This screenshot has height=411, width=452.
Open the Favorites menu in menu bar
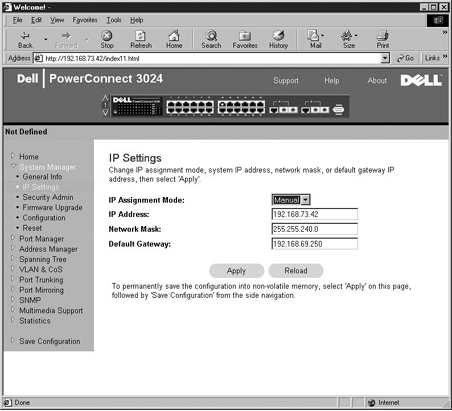85,20
